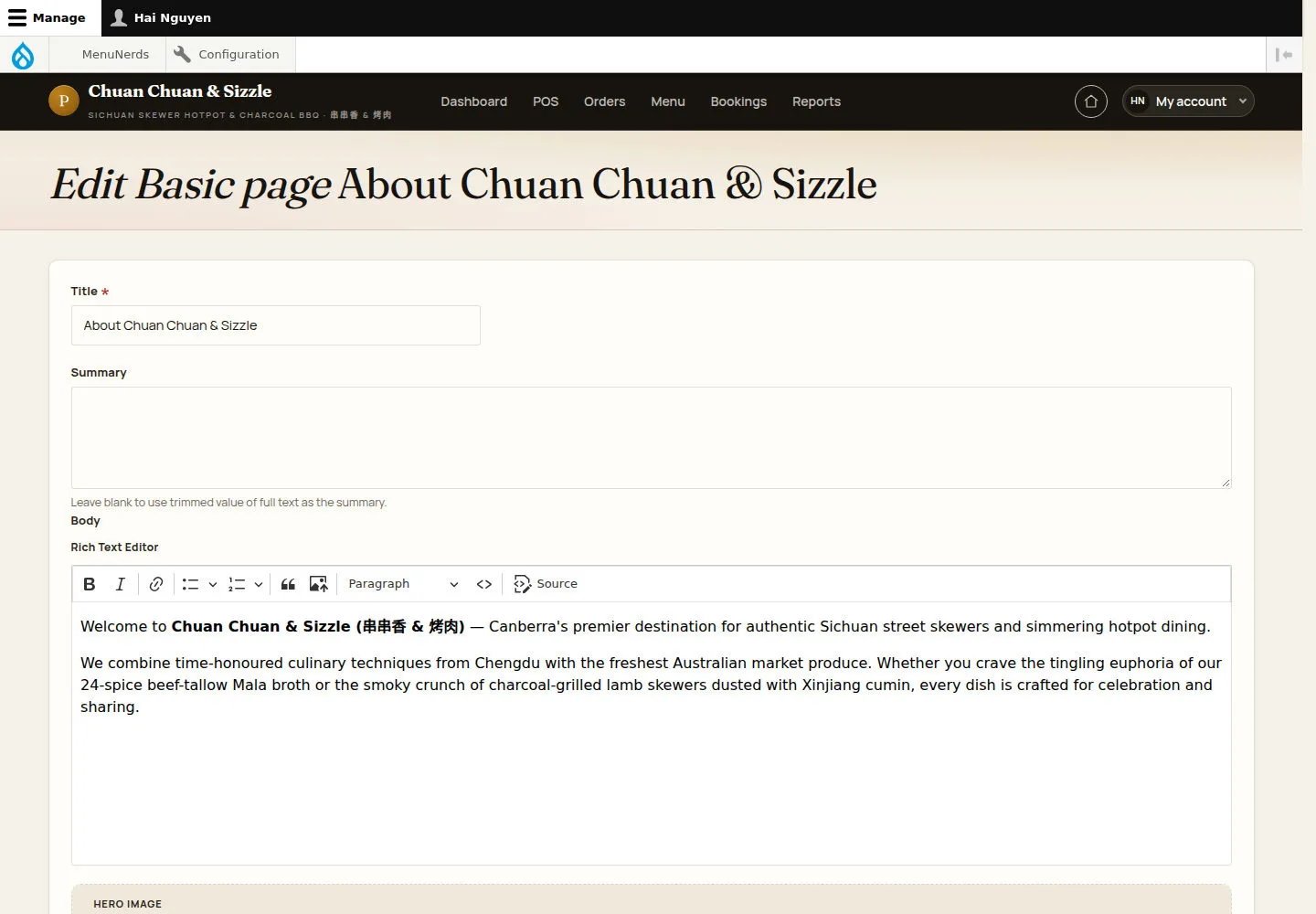Image resolution: width=1316 pixels, height=914 pixels.
Task: Add a block quote
Action: click(x=288, y=584)
